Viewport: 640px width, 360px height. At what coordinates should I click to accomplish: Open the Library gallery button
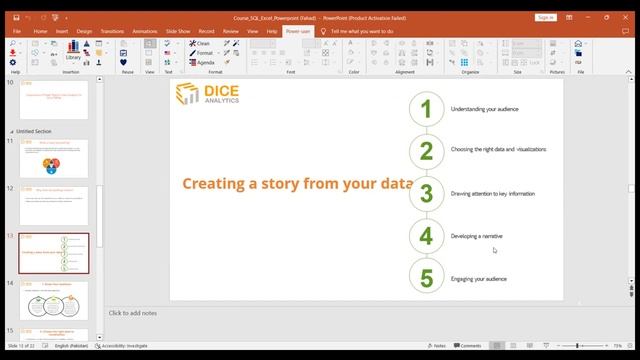tap(73, 51)
